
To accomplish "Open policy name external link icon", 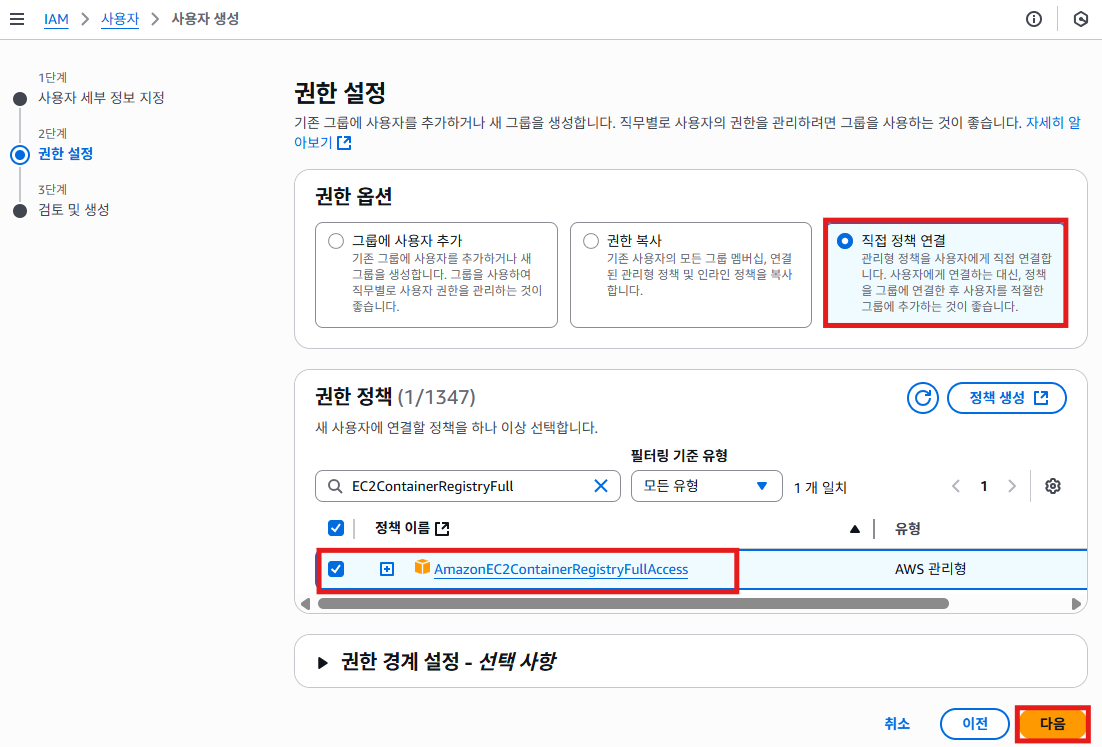I will (442, 528).
